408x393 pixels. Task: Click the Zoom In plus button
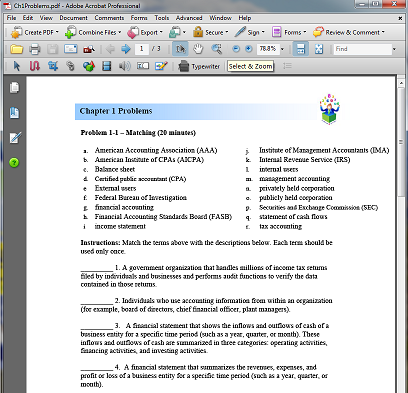coord(249,49)
